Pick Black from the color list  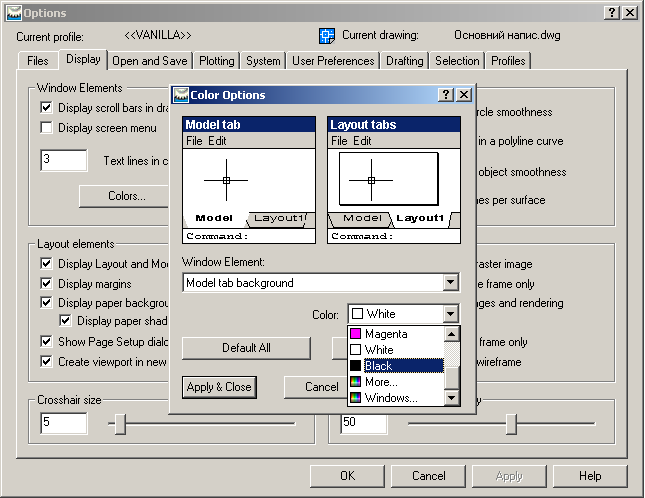396,366
